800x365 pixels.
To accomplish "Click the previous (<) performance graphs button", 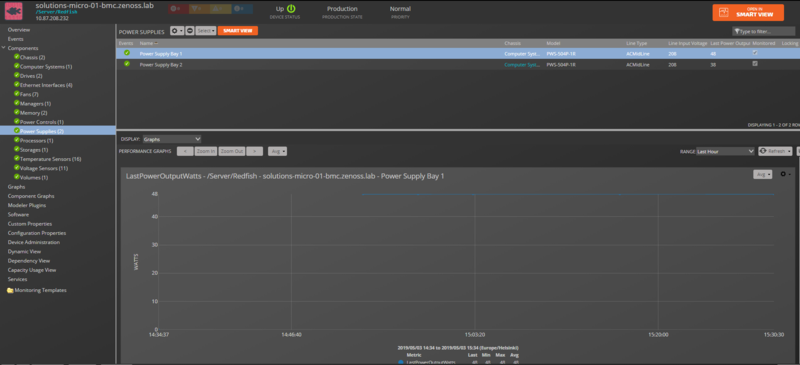I will (185, 151).
